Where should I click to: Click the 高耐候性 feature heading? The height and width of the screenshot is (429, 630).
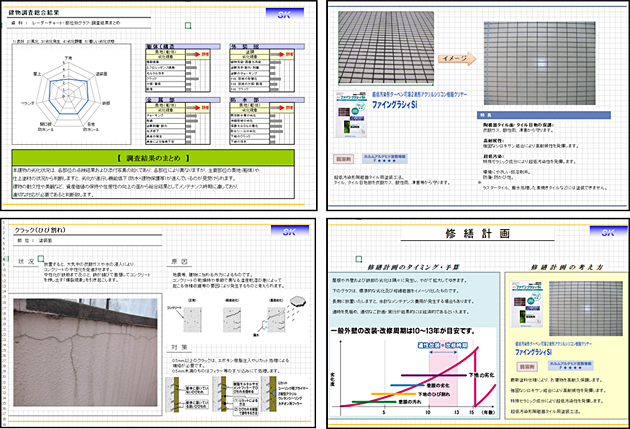click(493, 141)
